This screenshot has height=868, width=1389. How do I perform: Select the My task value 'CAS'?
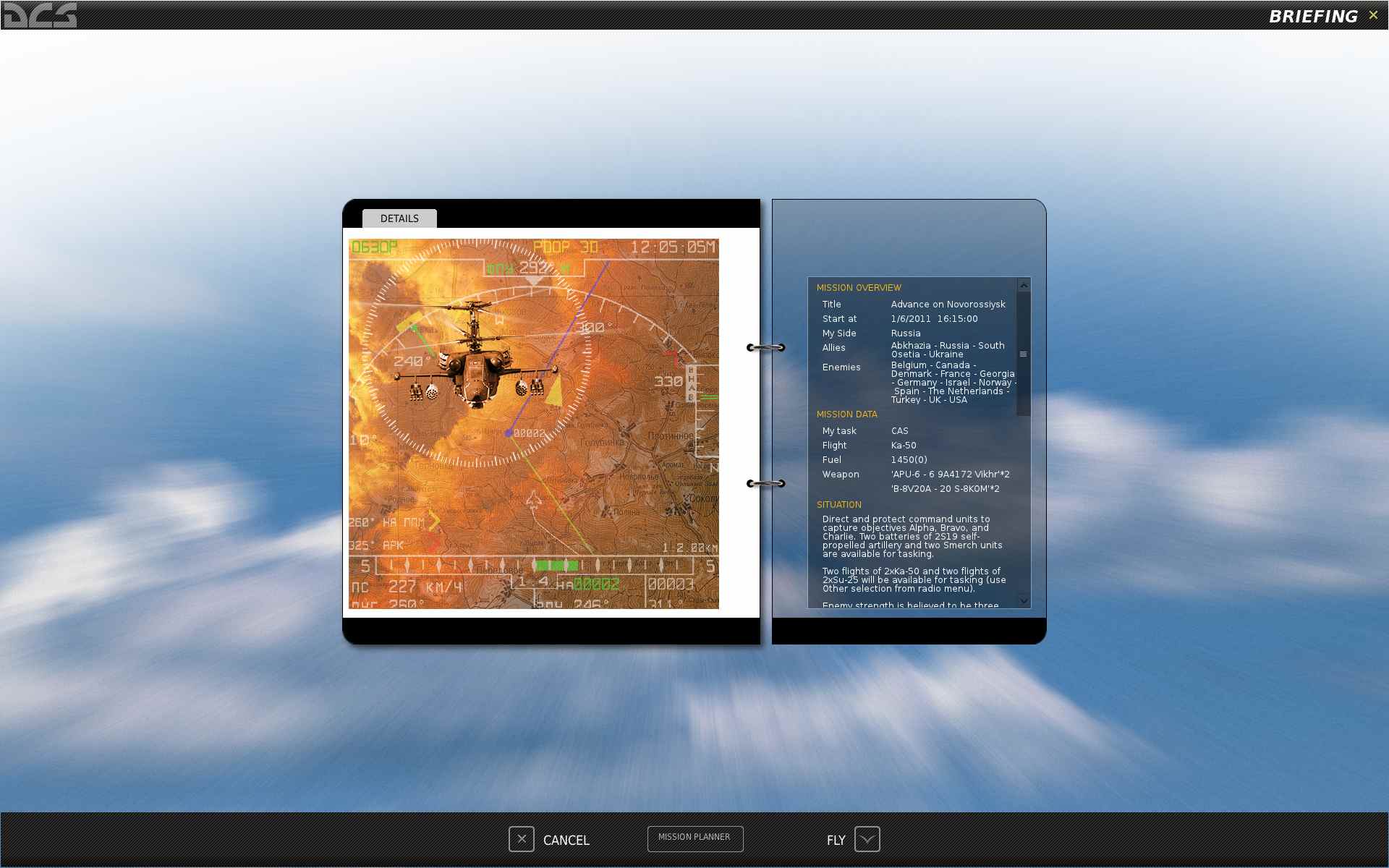899,431
